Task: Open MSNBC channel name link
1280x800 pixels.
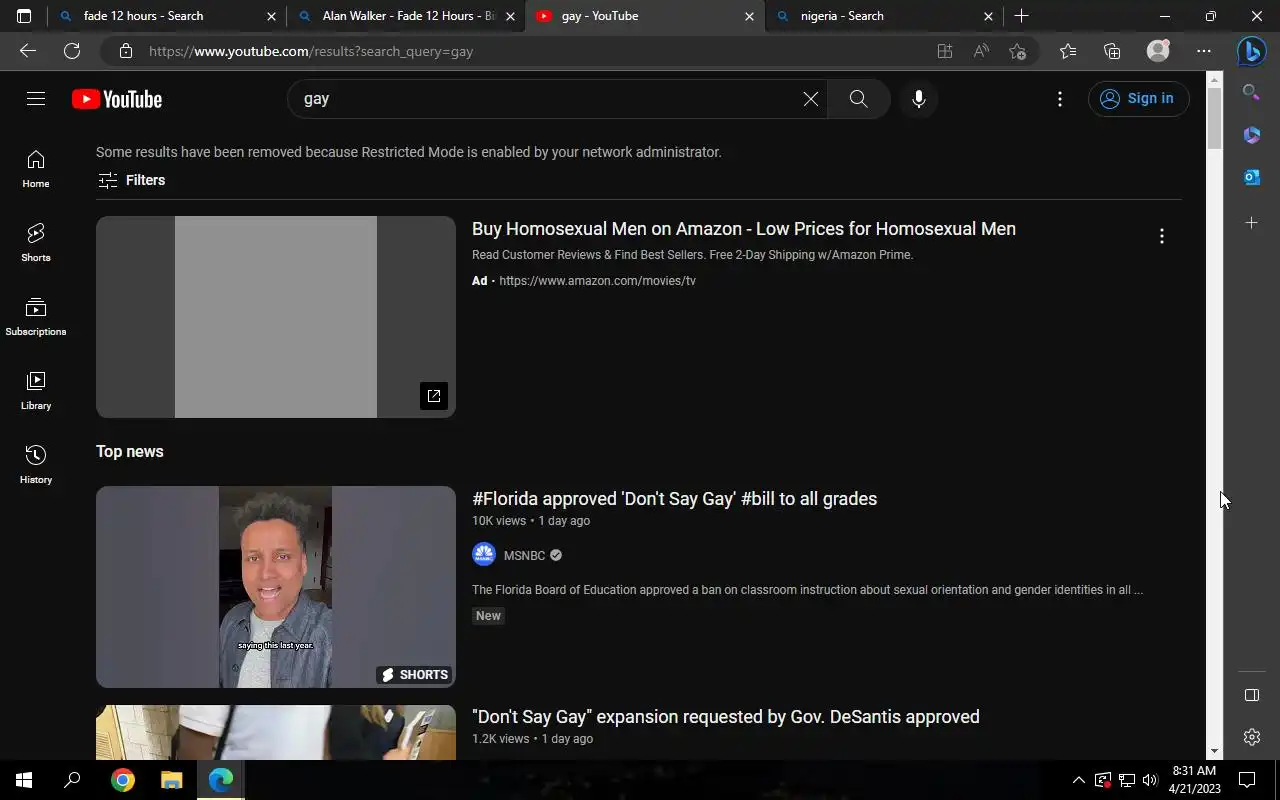Action: (x=524, y=555)
